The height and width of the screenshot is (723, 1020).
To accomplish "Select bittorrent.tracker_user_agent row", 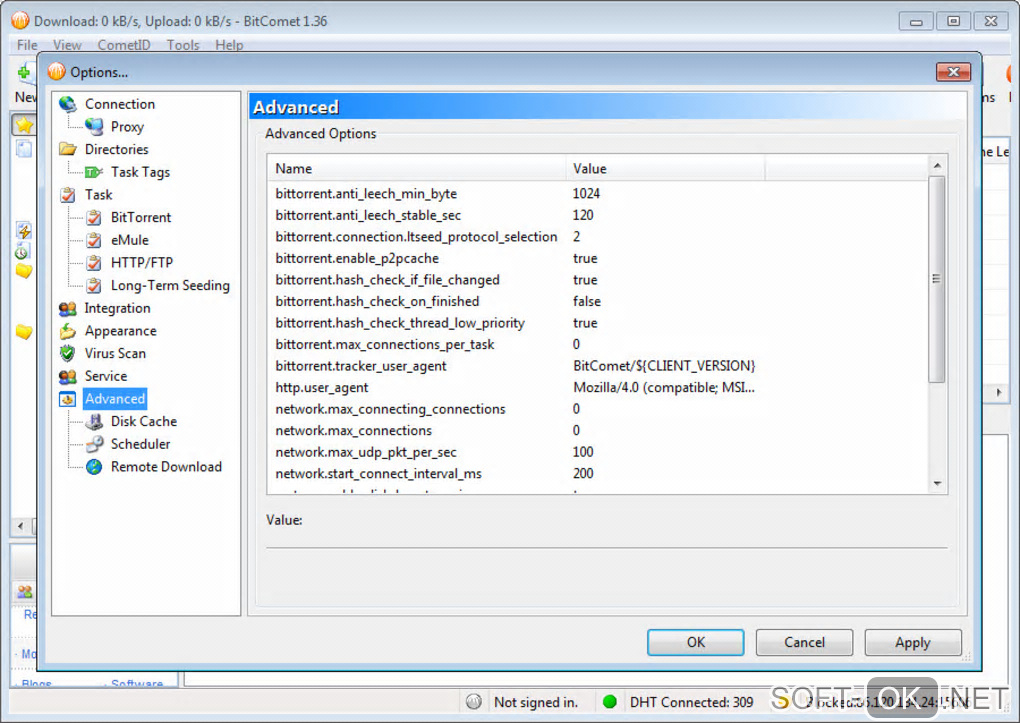I will (597, 365).
